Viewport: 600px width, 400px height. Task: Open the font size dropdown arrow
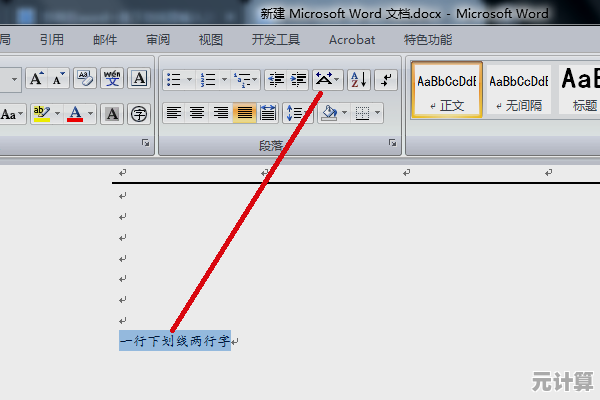(x=14, y=80)
